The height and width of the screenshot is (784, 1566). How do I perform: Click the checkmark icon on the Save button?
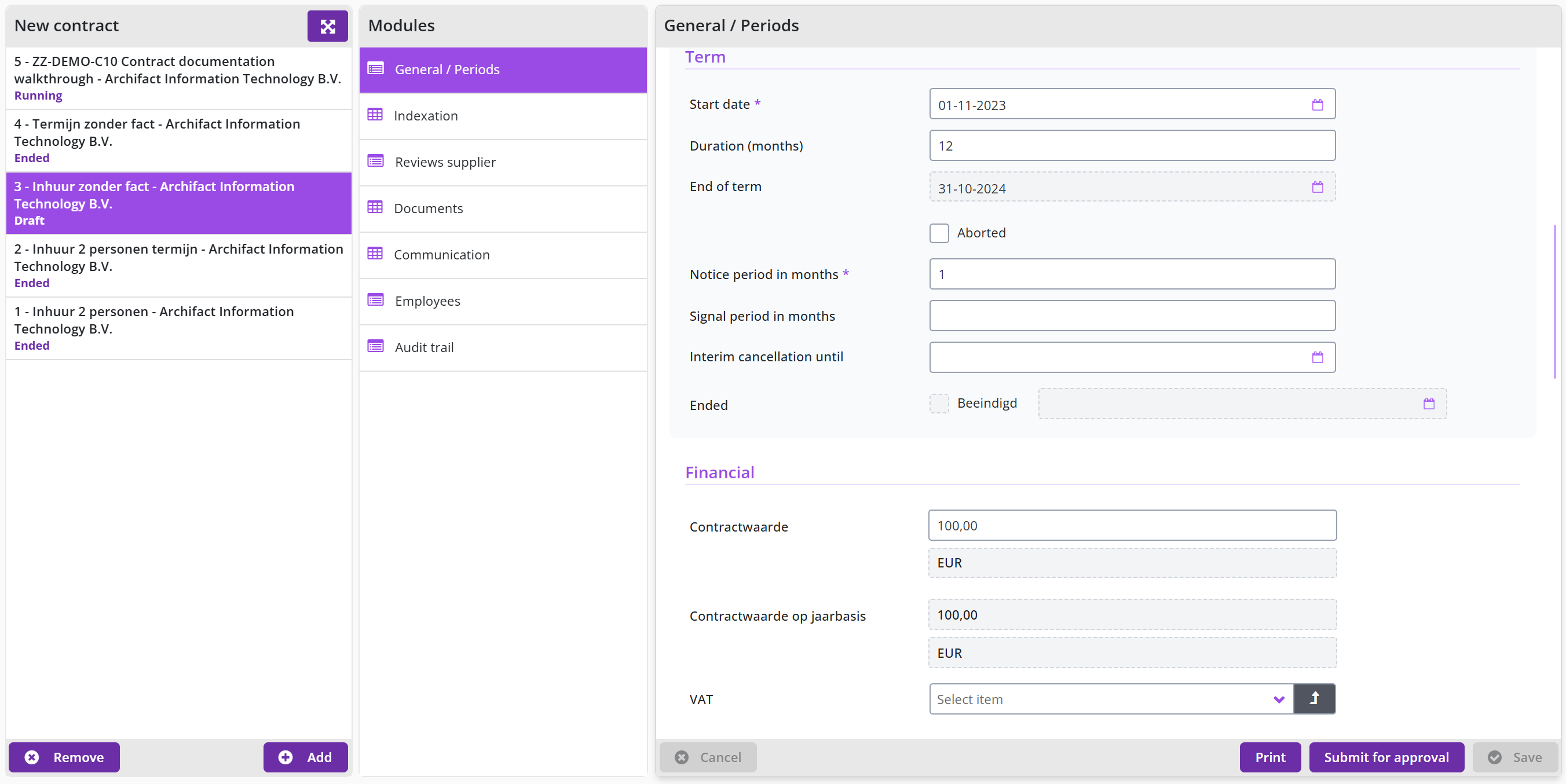[x=1494, y=757]
